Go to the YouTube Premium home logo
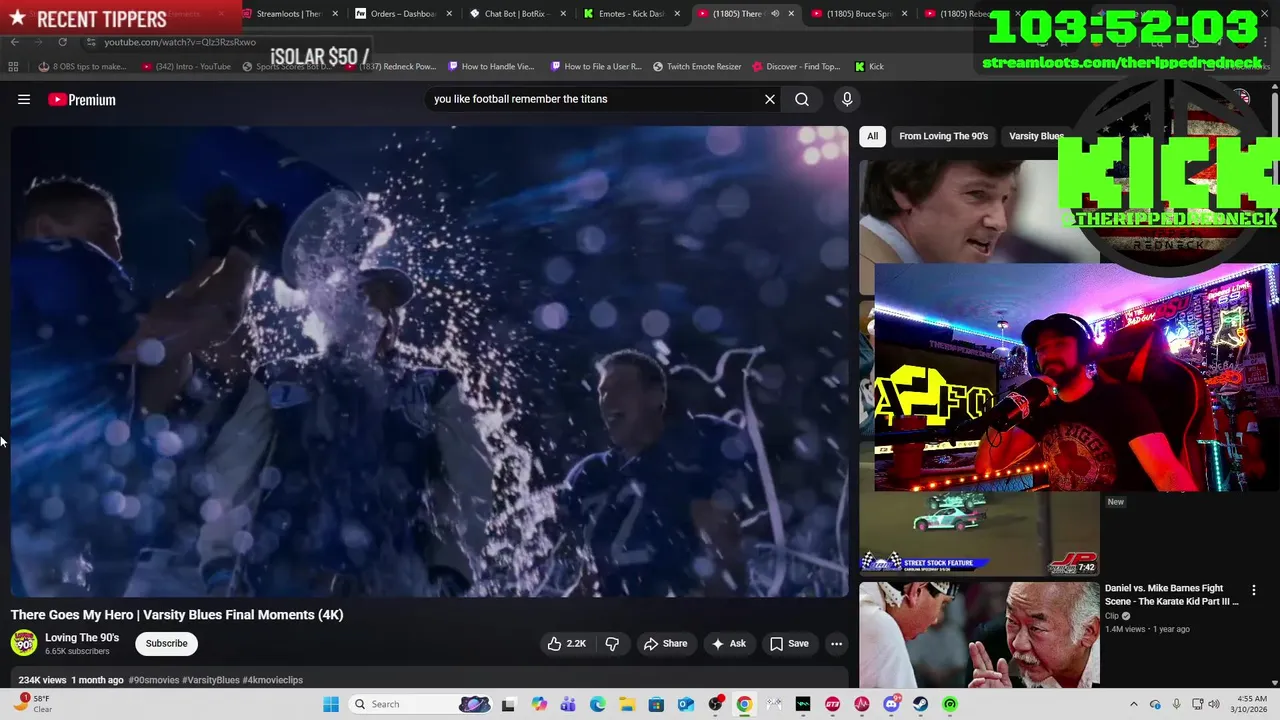Viewport: 1280px width, 720px height. (x=82, y=99)
